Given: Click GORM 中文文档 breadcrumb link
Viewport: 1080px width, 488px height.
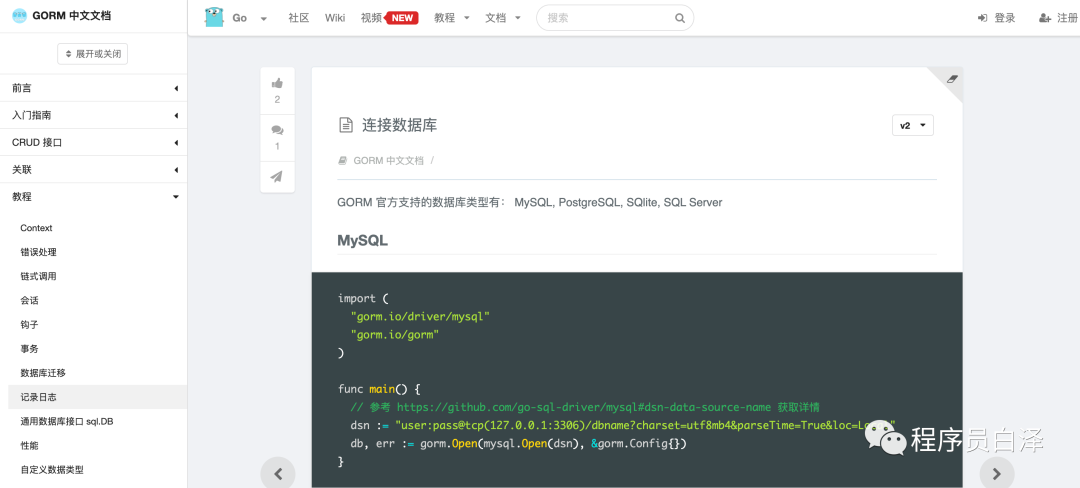Looking at the screenshot, I should click(x=388, y=160).
